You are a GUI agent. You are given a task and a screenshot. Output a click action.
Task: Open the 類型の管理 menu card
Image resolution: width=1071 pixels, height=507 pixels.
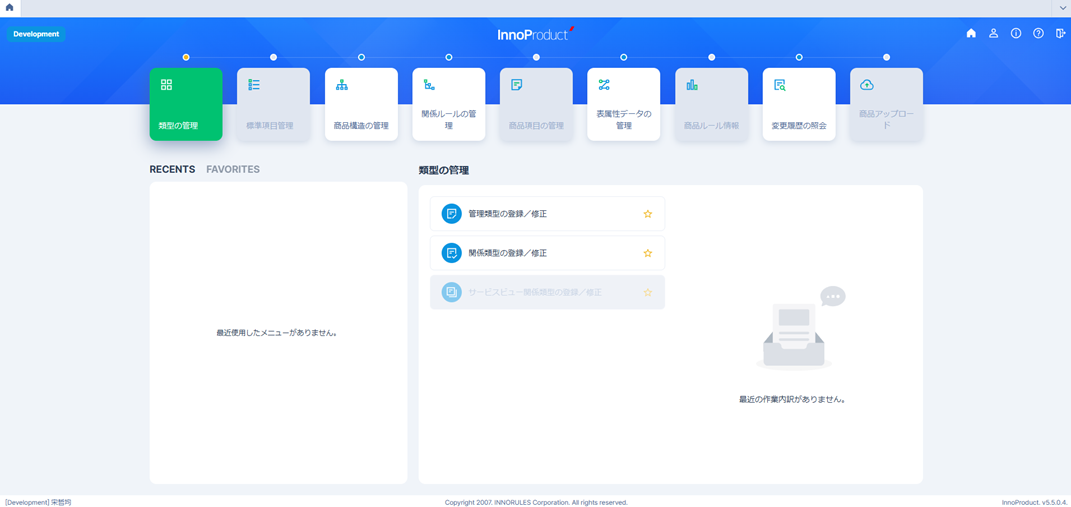click(186, 104)
